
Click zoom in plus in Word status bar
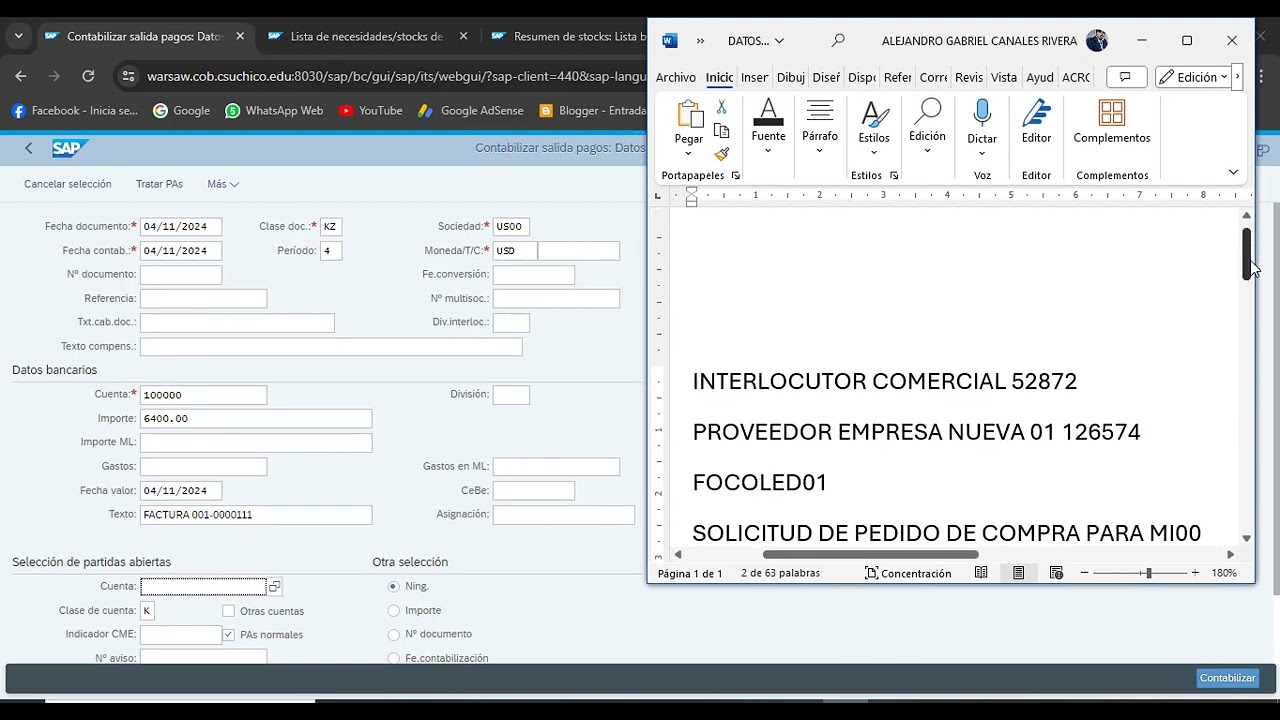(x=1195, y=573)
